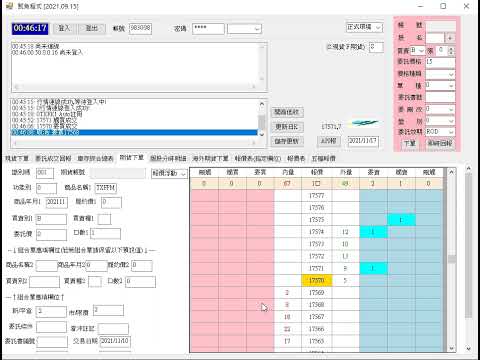The height and width of the screenshot is (360, 480).
Task: Click the trade date field showing 2021/11/10
Action: click(115, 341)
